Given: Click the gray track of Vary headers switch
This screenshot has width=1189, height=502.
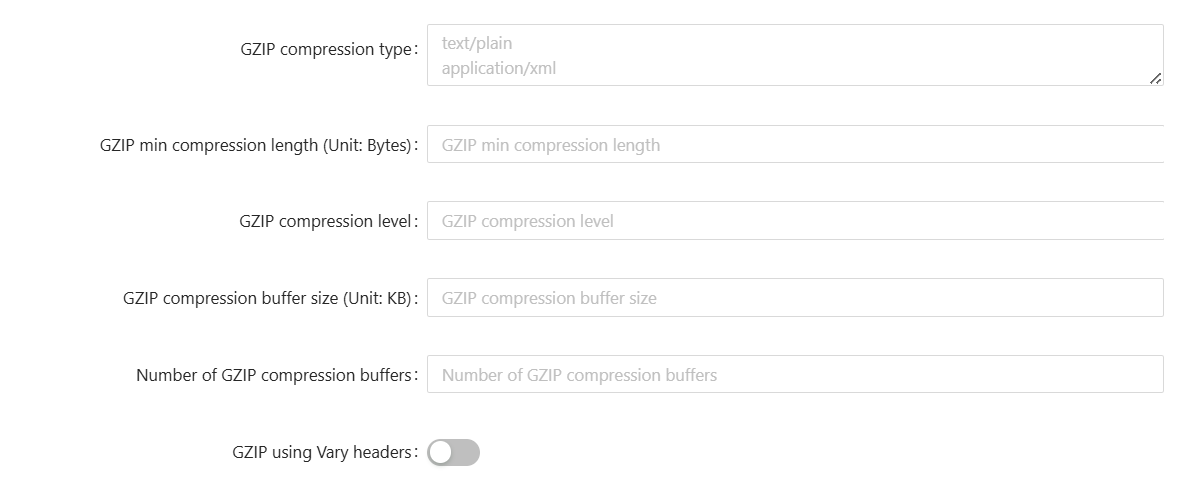Looking at the screenshot, I should pyautogui.click(x=466, y=453).
